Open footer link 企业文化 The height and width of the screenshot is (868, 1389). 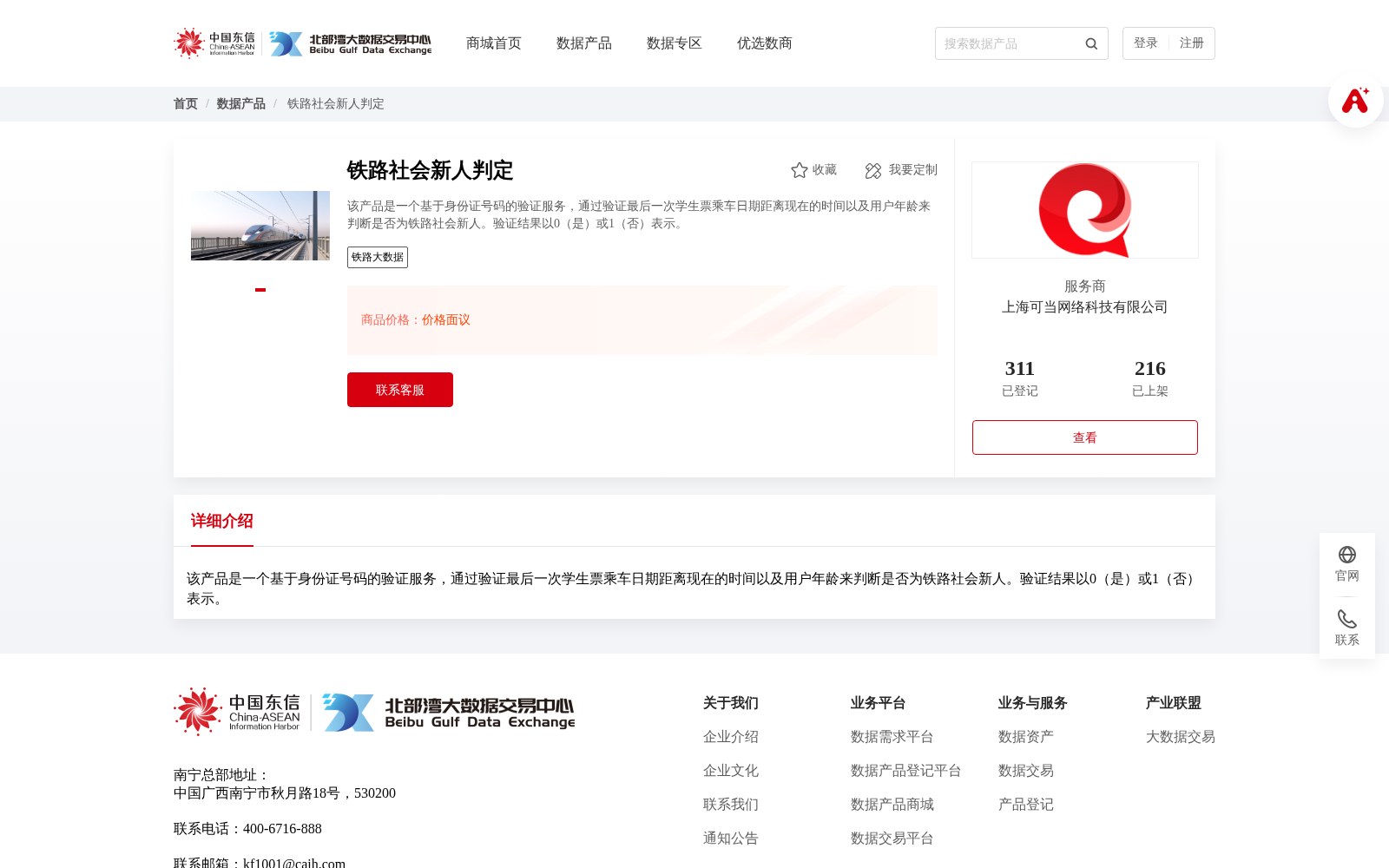[x=731, y=771]
